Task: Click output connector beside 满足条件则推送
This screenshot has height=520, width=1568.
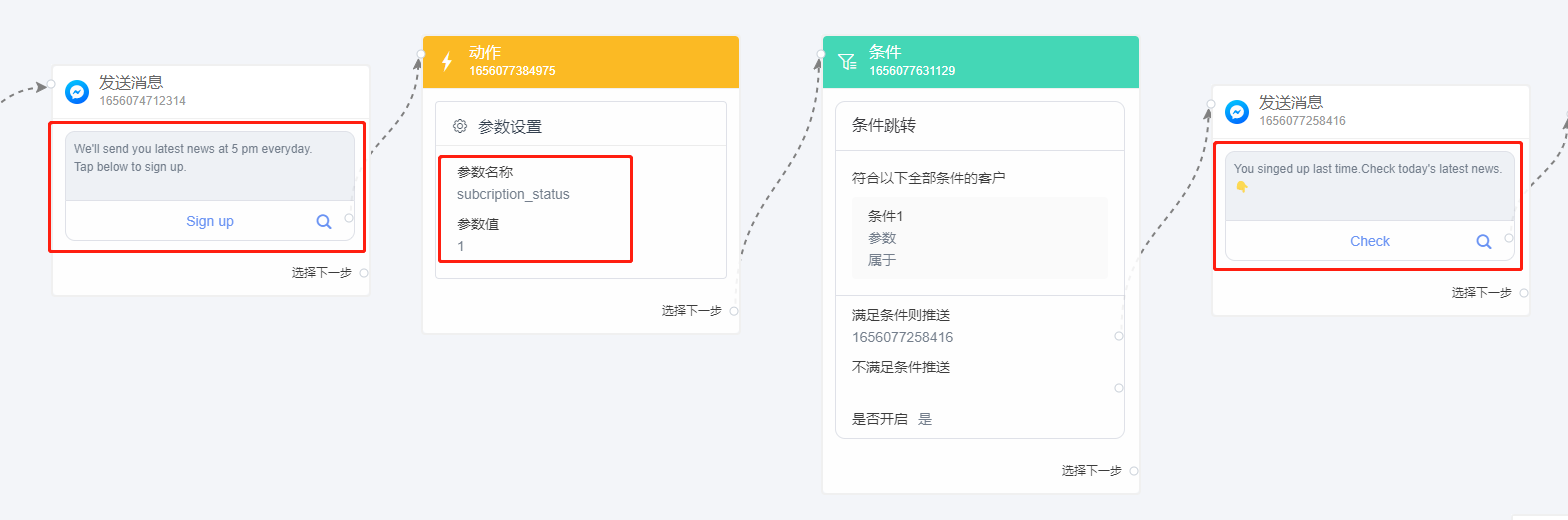Action: (1119, 336)
